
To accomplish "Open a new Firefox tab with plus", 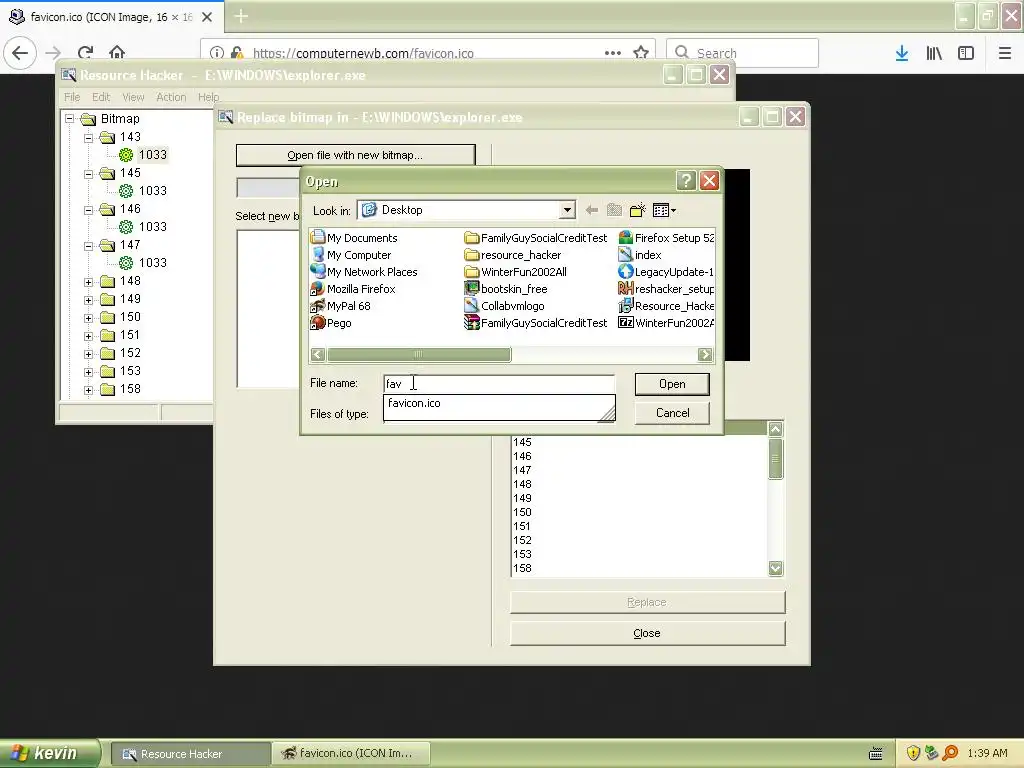I will [241, 16].
